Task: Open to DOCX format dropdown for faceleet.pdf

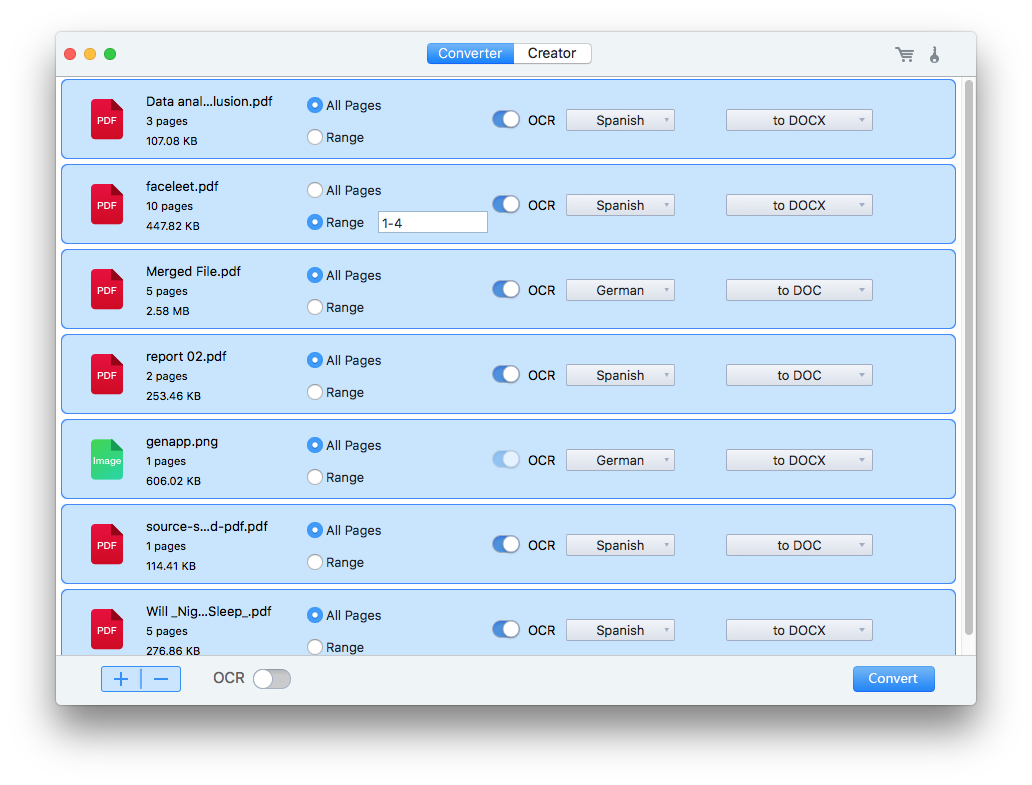Action: point(799,205)
